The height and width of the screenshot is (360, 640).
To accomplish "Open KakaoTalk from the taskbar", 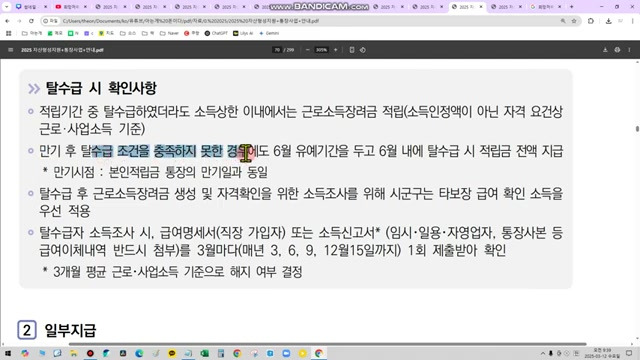I will (x=172, y=353).
